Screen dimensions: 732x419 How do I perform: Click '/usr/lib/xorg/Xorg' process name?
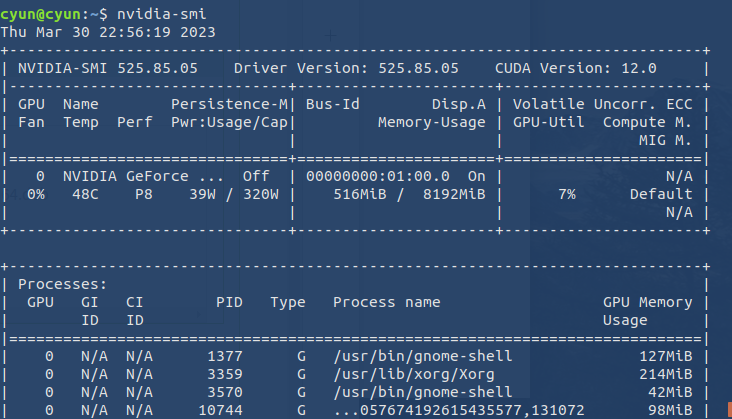414,374
